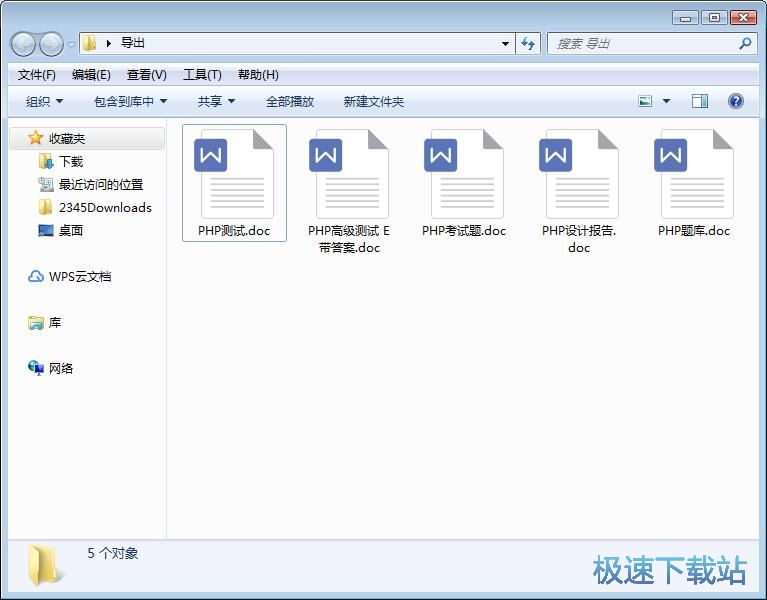Screen dimensions: 767x600
Task: Close the 导出 explorer window
Action: click(743, 18)
